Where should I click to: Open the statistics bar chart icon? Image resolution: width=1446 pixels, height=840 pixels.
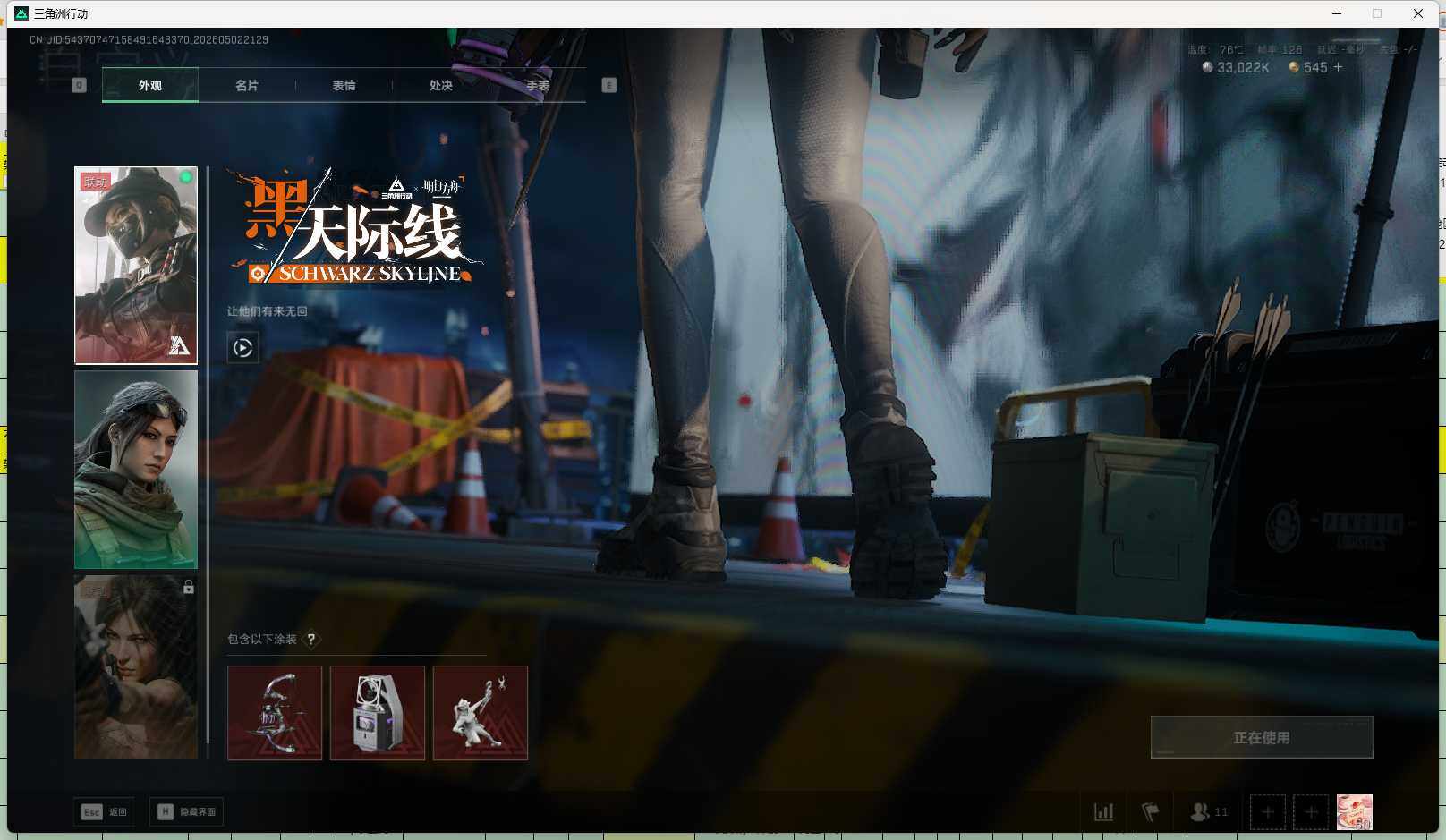tap(1104, 811)
